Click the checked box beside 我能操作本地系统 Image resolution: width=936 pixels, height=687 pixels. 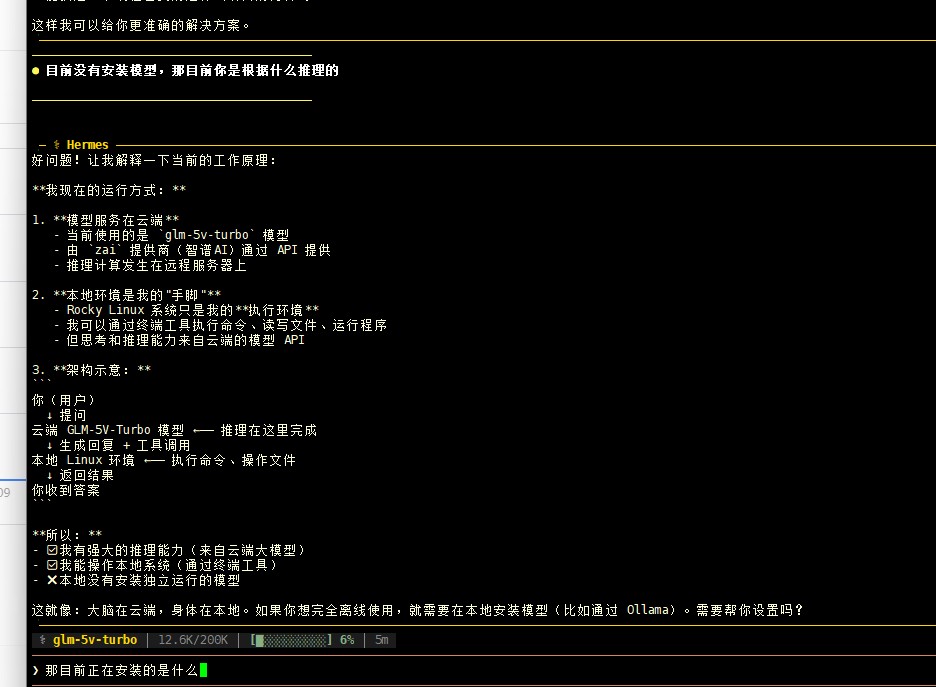click(52, 565)
